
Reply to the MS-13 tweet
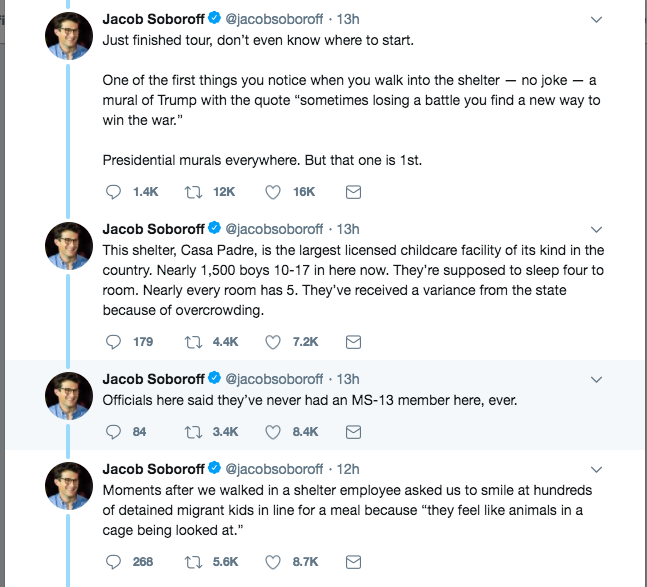click(113, 431)
